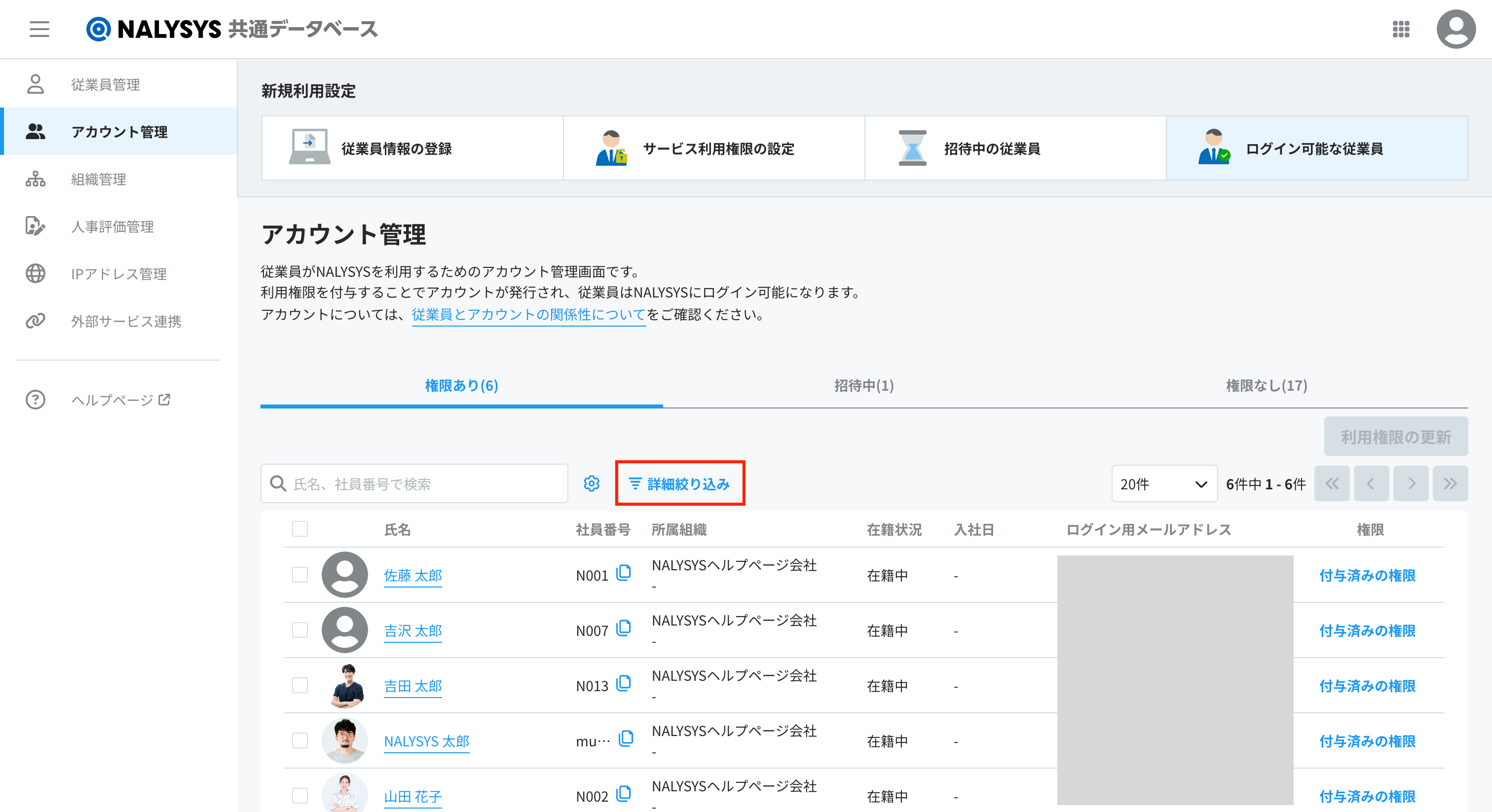Check the checkbox for 佐藤 太郎

(x=300, y=575)
